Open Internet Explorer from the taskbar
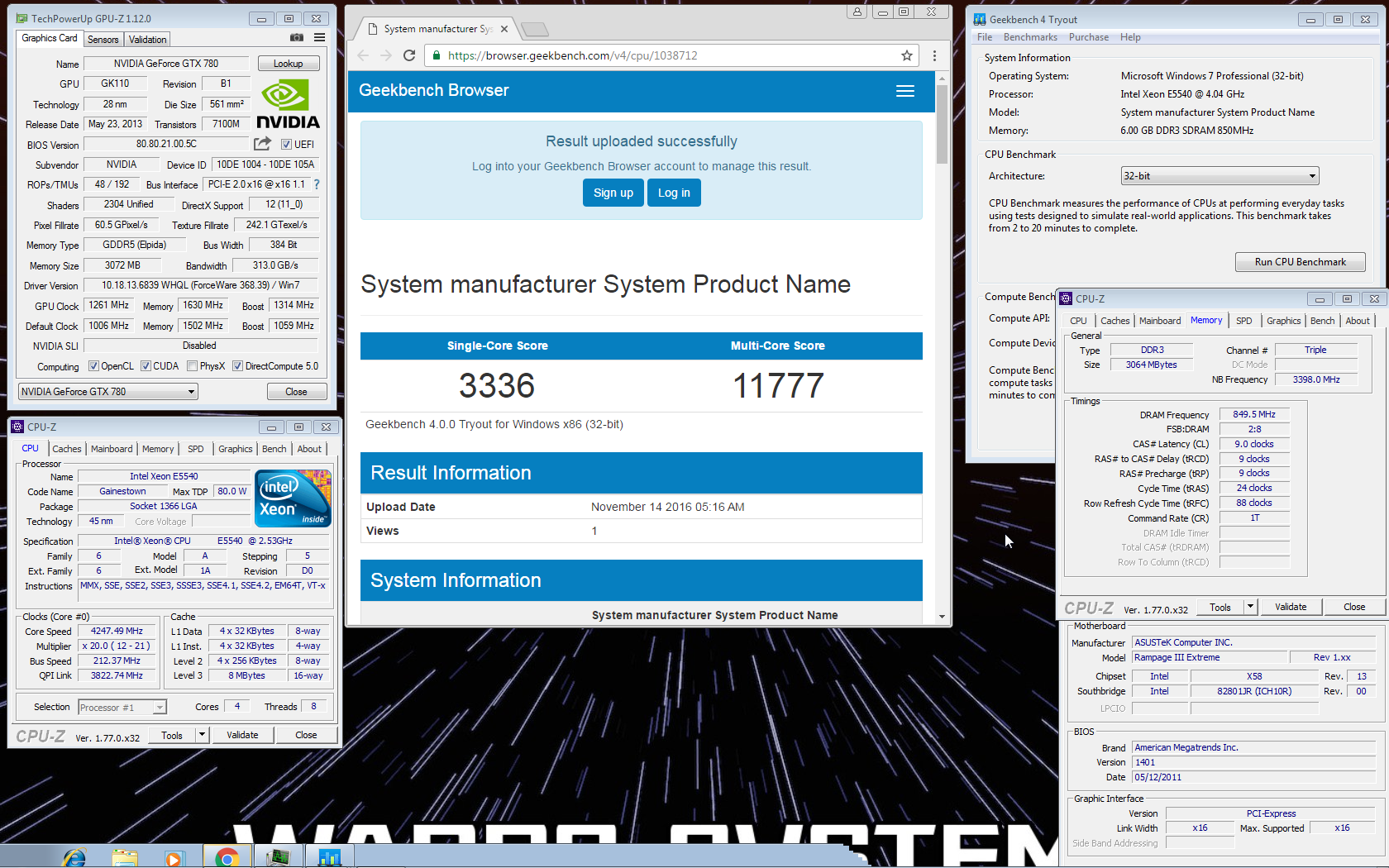The width and height of the screenshot is (1389, 868). (x=74, y=857)
